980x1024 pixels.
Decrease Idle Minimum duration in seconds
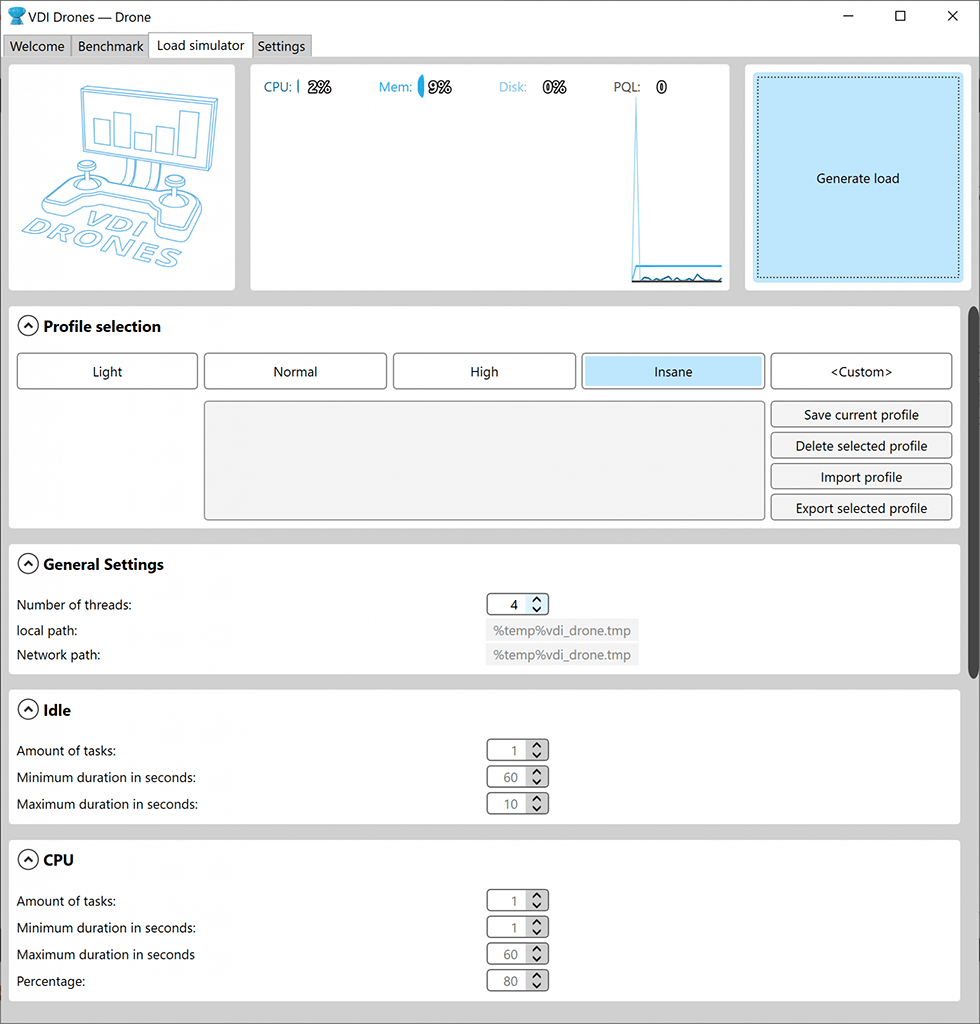tap(537, 782)
